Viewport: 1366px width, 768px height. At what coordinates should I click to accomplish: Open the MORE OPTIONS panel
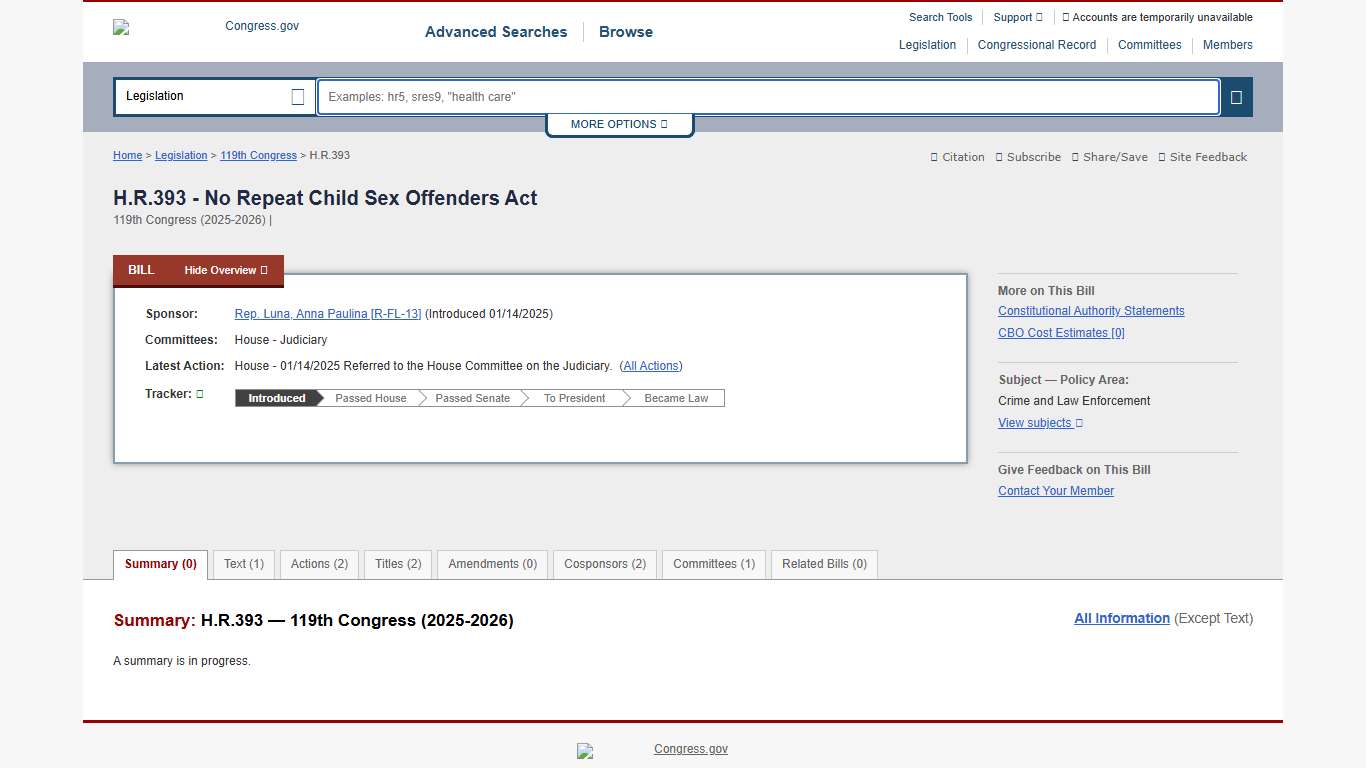[619, 124]
